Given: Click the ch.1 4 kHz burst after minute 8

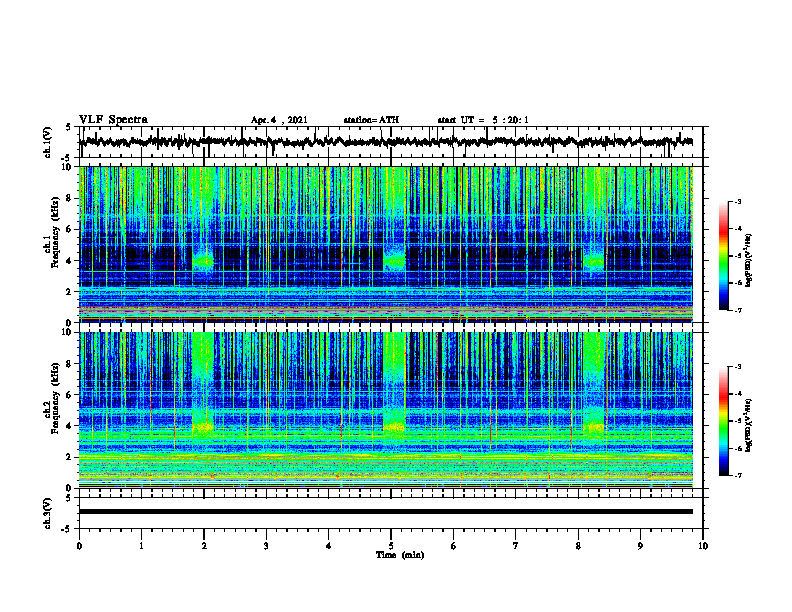Looking at the screenshot, I should coord(594,262).
